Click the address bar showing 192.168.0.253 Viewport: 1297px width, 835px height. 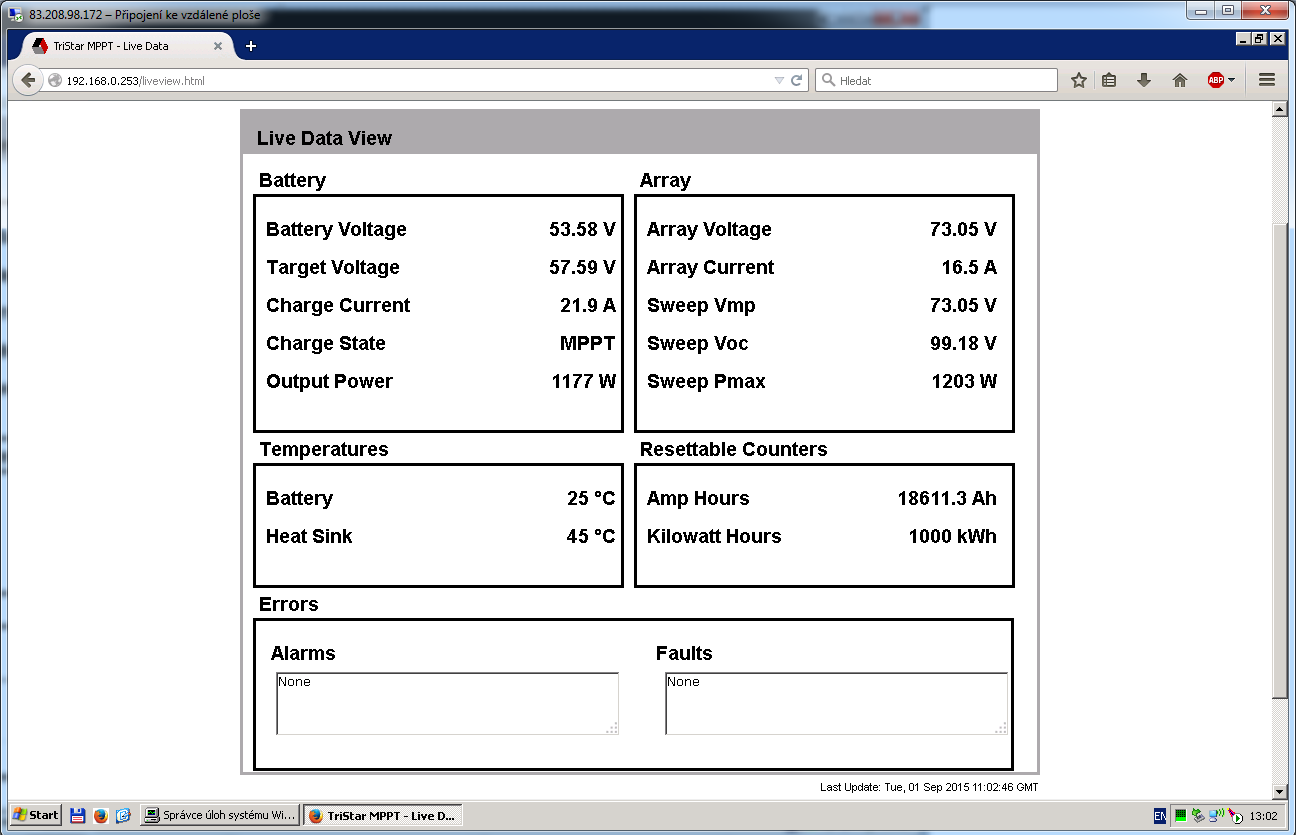400,81
